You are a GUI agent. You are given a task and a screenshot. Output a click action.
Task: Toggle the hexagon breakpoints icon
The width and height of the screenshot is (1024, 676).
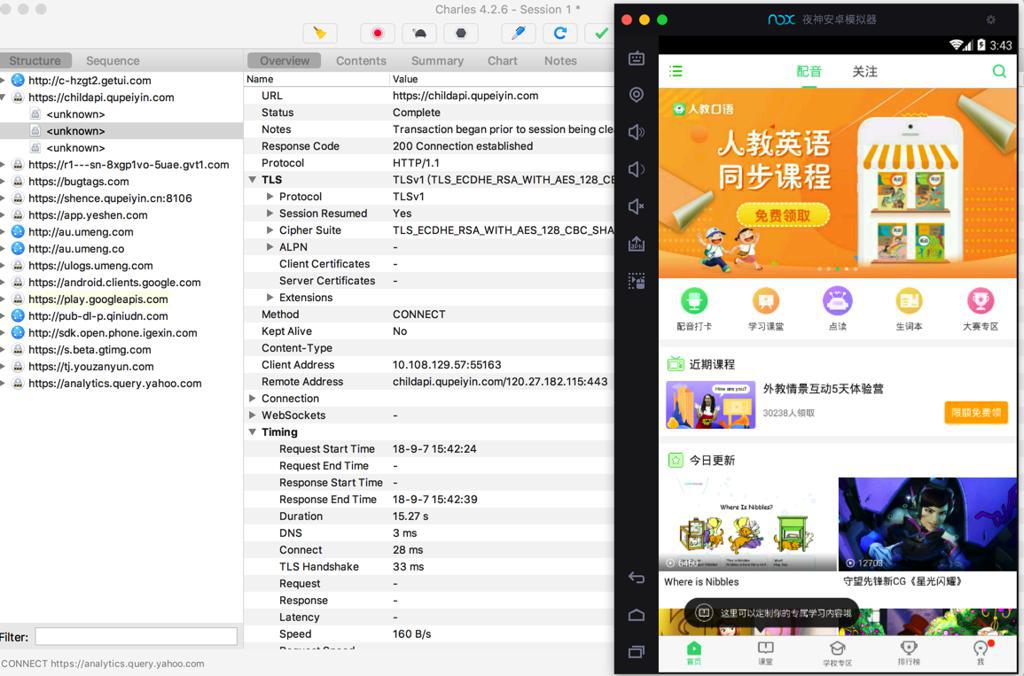(461, 33)
